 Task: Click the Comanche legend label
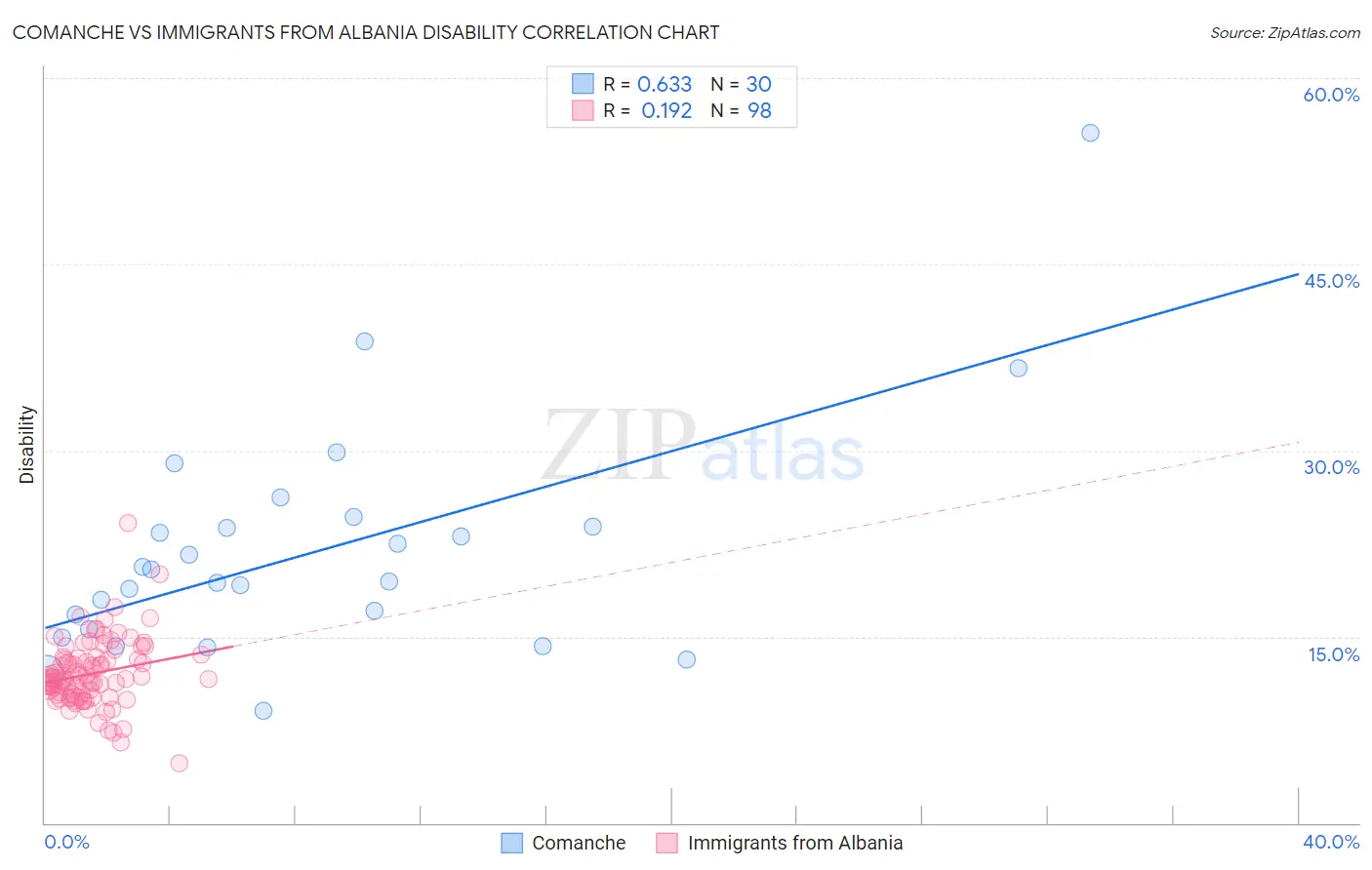(579, 843)
